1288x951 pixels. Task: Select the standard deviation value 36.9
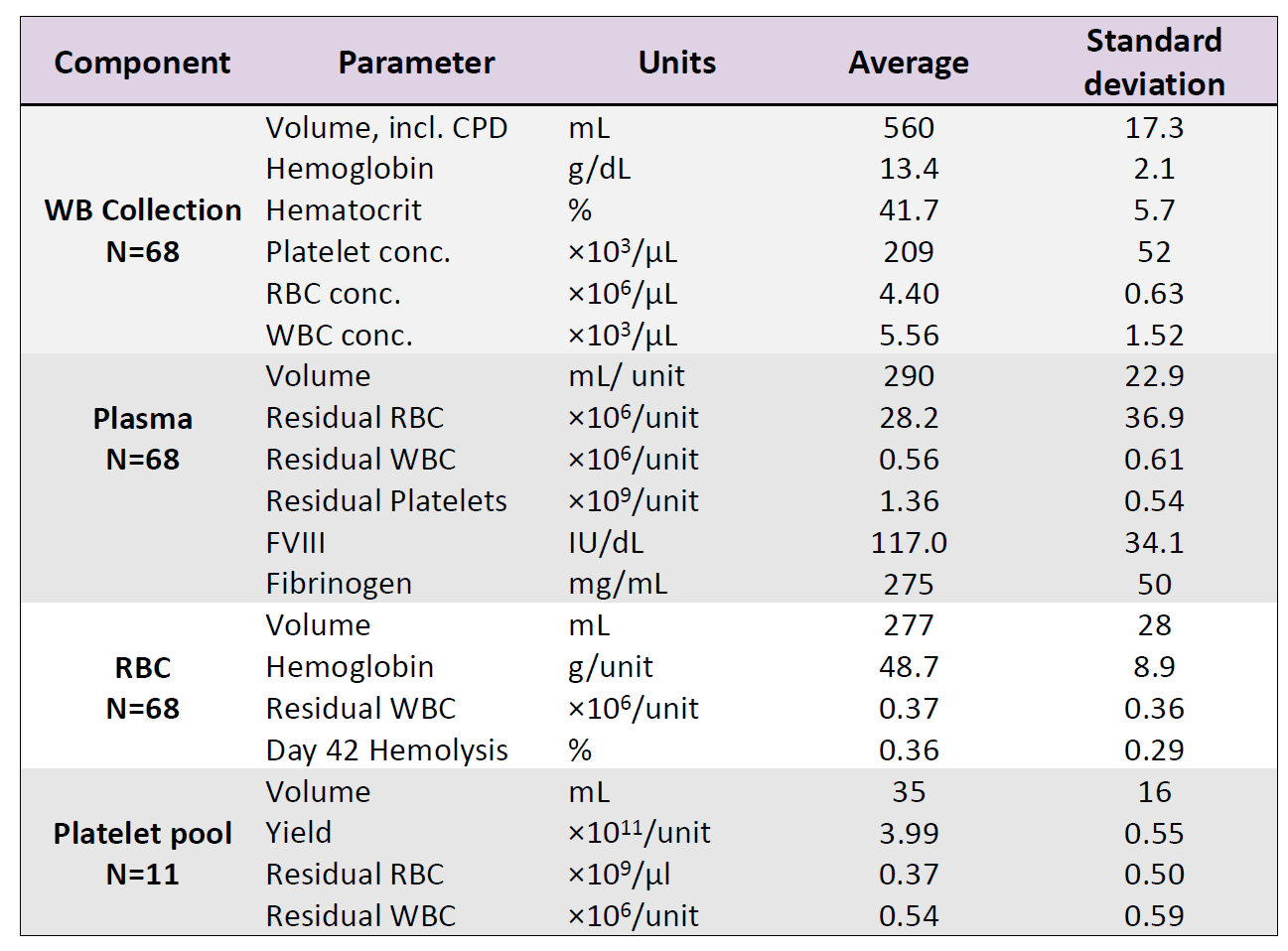[1153, 418]
